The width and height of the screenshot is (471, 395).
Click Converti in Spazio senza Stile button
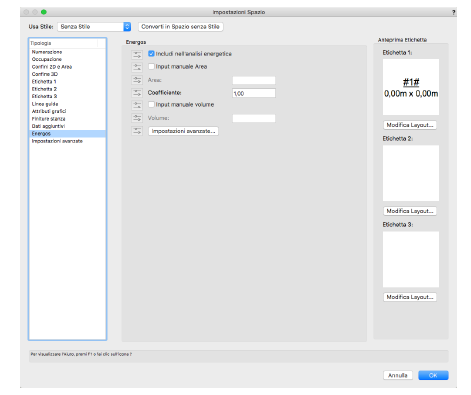(180, 27)
